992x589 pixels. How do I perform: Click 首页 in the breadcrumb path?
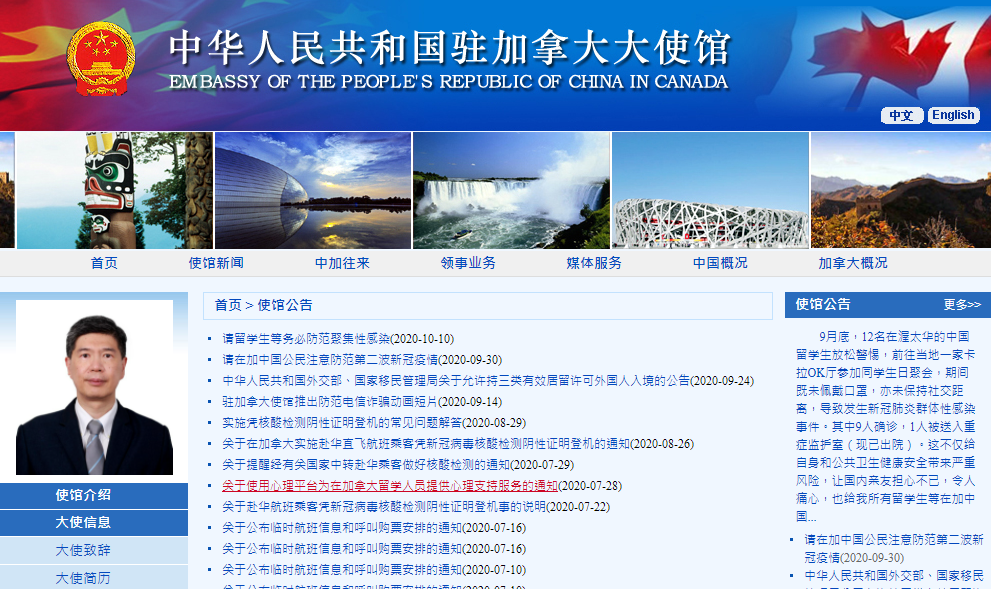pos(228,306)
